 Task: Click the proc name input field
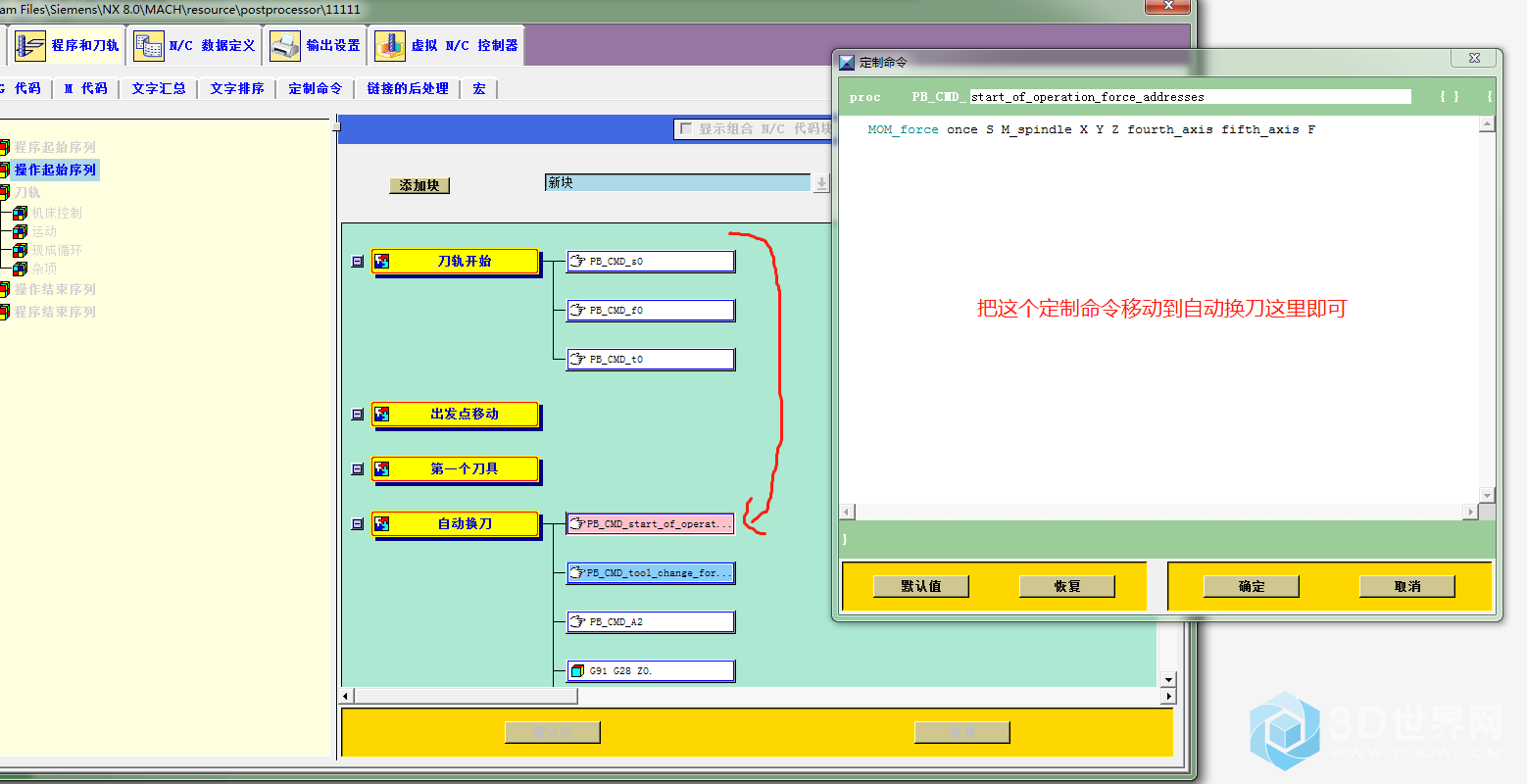click(1190, 97)
